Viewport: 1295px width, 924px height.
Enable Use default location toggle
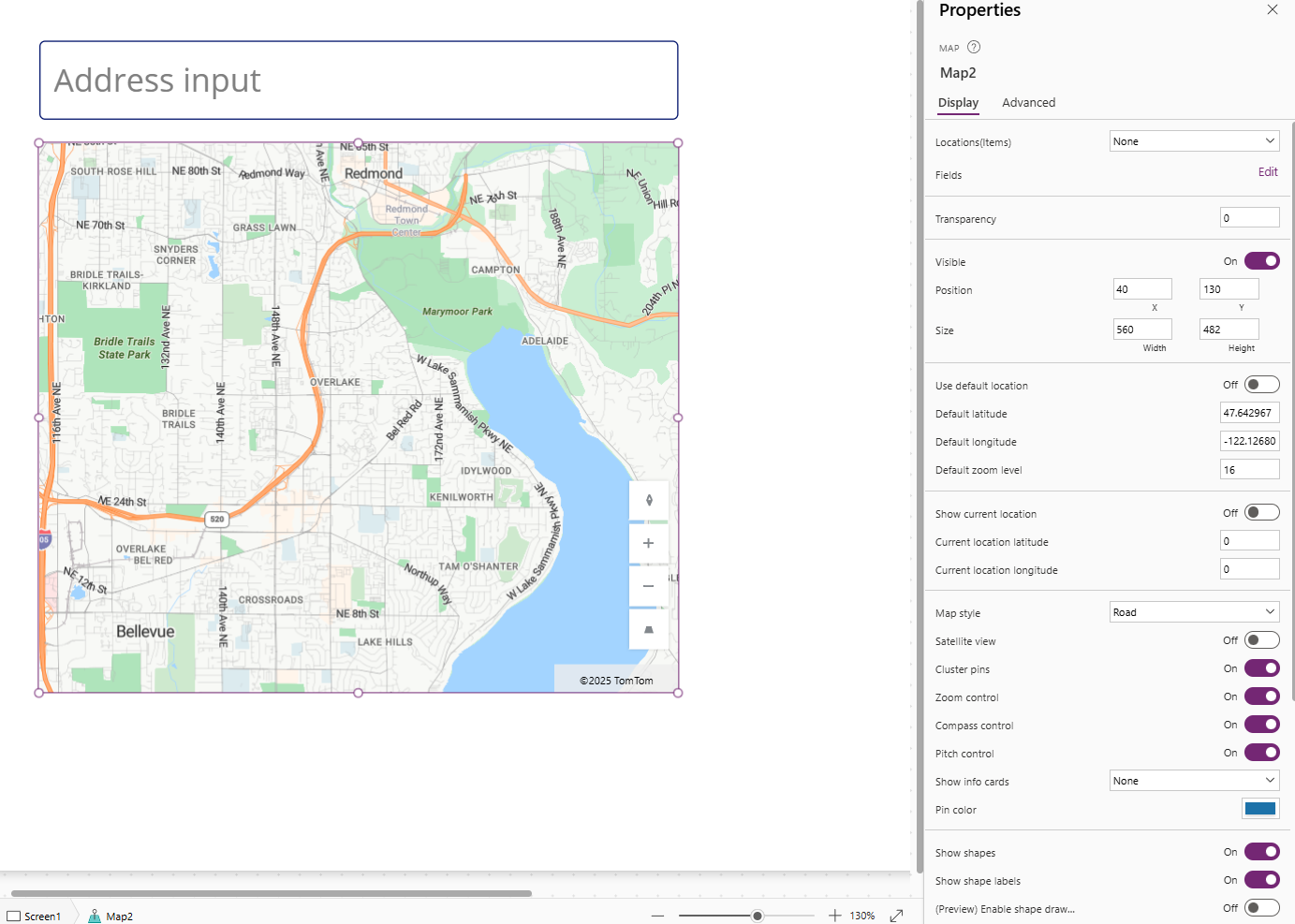pyautogui.click(x=1261, y=385)
